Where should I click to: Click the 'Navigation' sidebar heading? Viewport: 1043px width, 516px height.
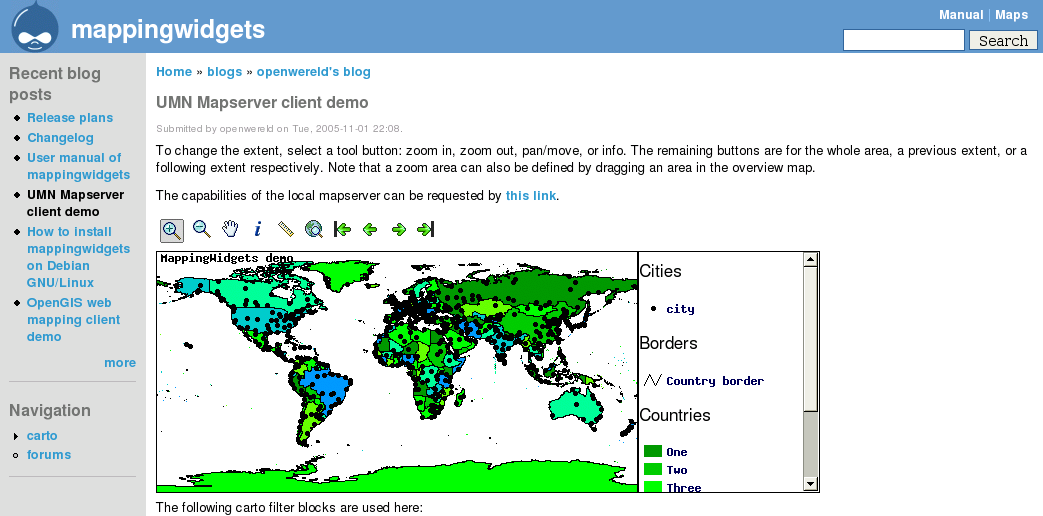click(50, 410)
